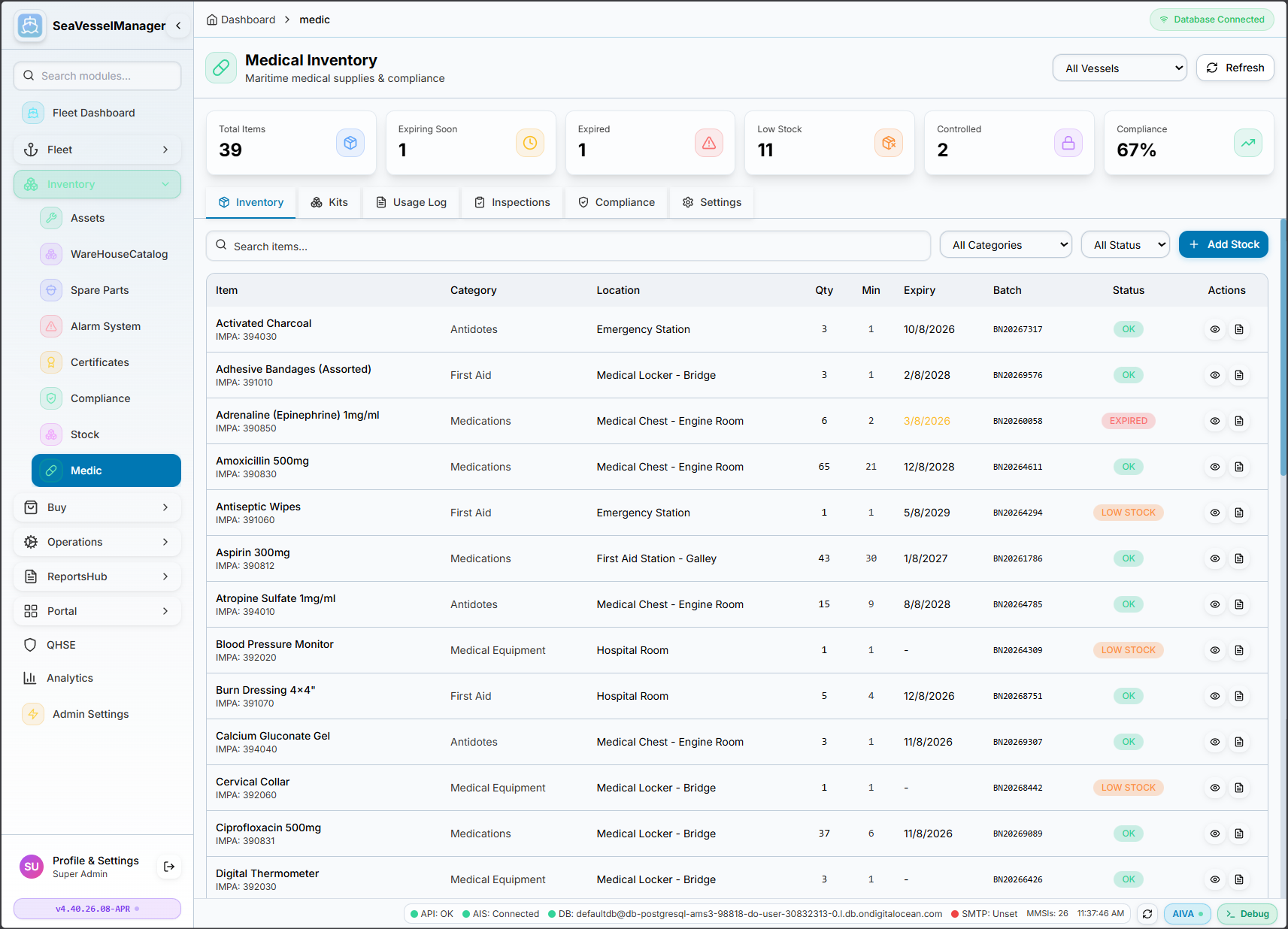
Task: Collapse the sidebar with the chevron arrow
Action: pyautogui.click(x=178, y=25)
